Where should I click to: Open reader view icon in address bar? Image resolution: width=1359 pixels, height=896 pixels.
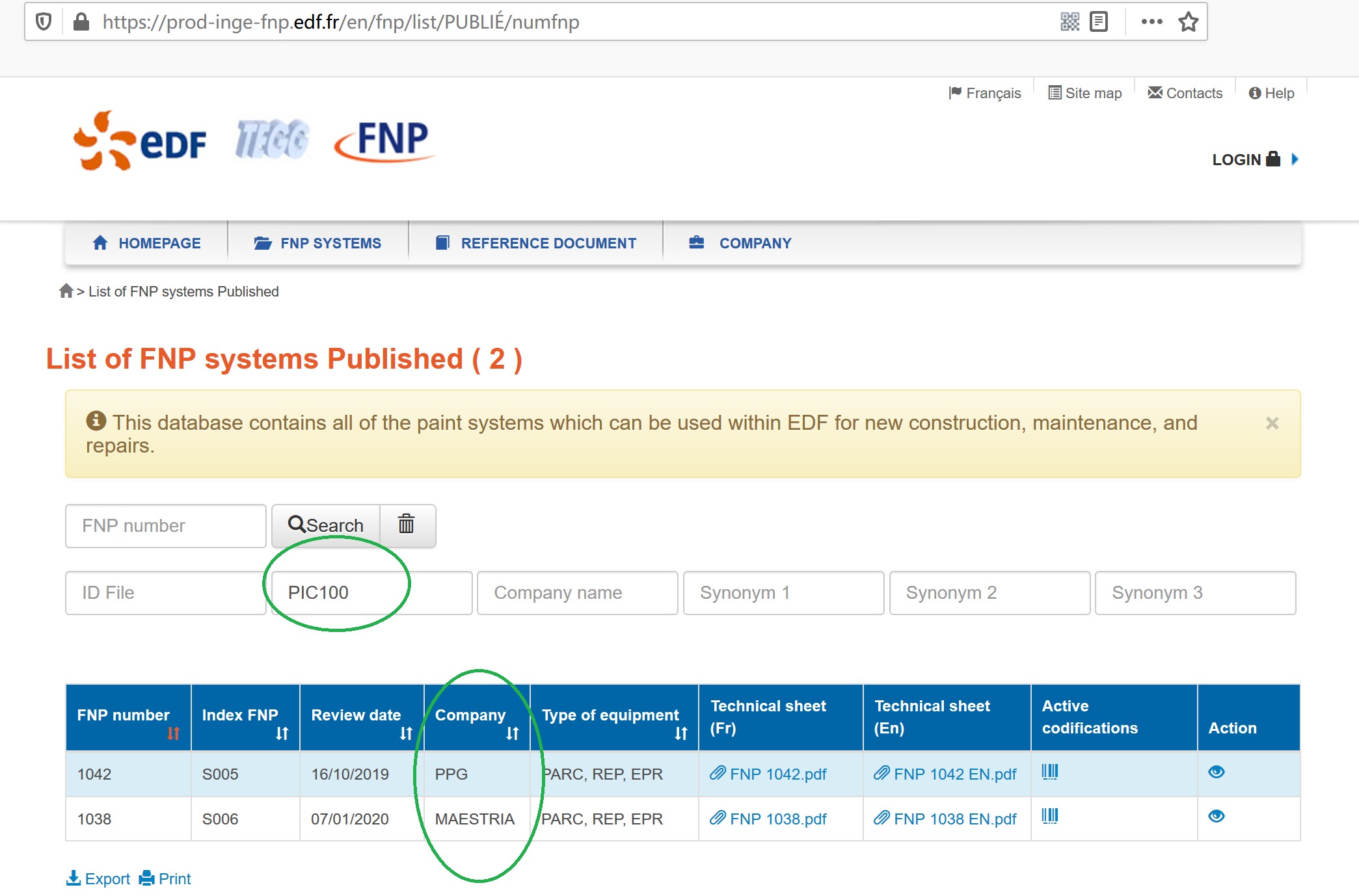(1099, 22)
